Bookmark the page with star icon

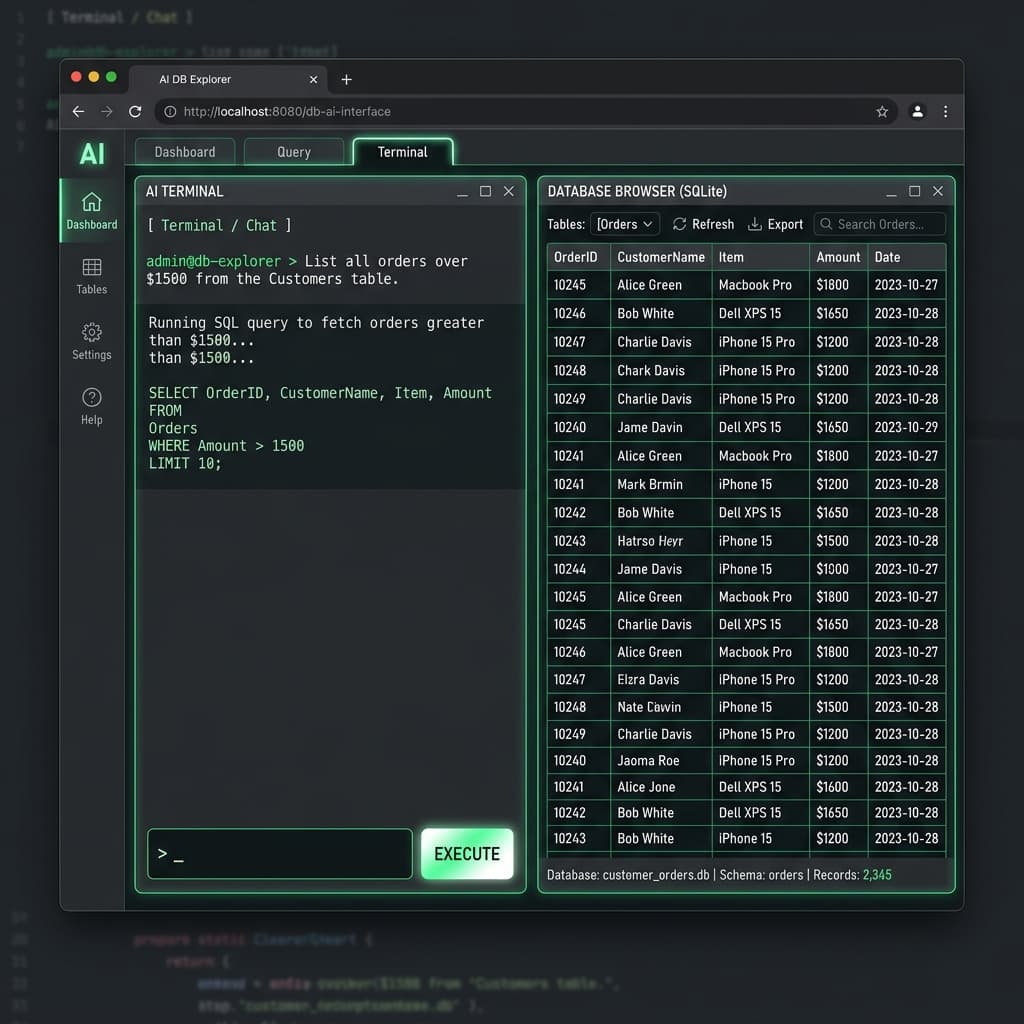(x=882, y=112)
